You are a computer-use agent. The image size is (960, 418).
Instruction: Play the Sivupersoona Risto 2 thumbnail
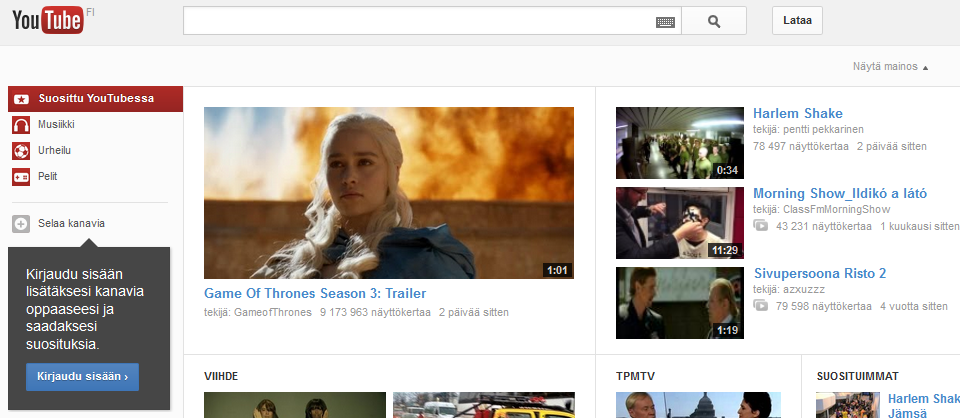click(680, 302)
